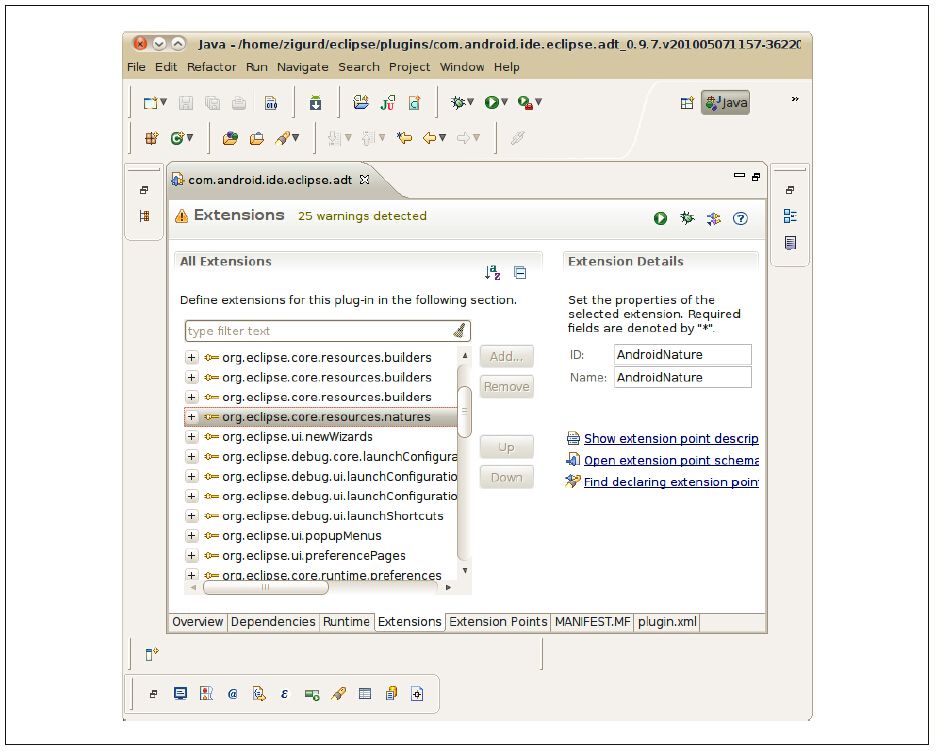Screen dimensions: 936x751
Task: Open help via the question mark icon
Action: (x=740, y=218)
